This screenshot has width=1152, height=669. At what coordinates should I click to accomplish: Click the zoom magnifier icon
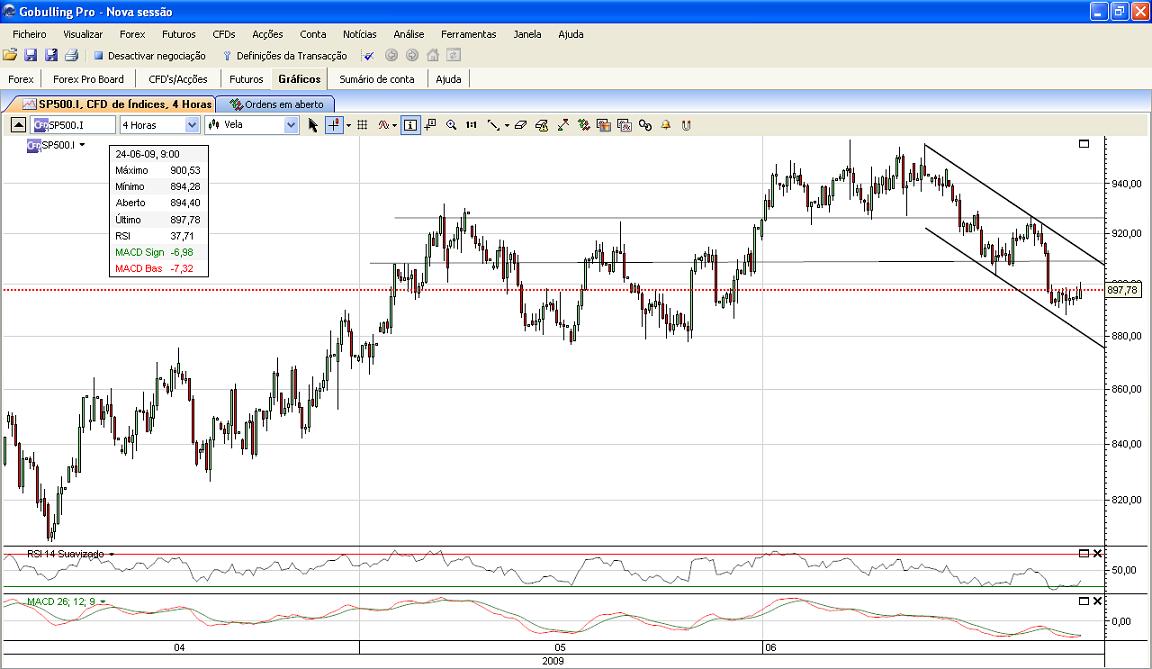click(452, 126)
